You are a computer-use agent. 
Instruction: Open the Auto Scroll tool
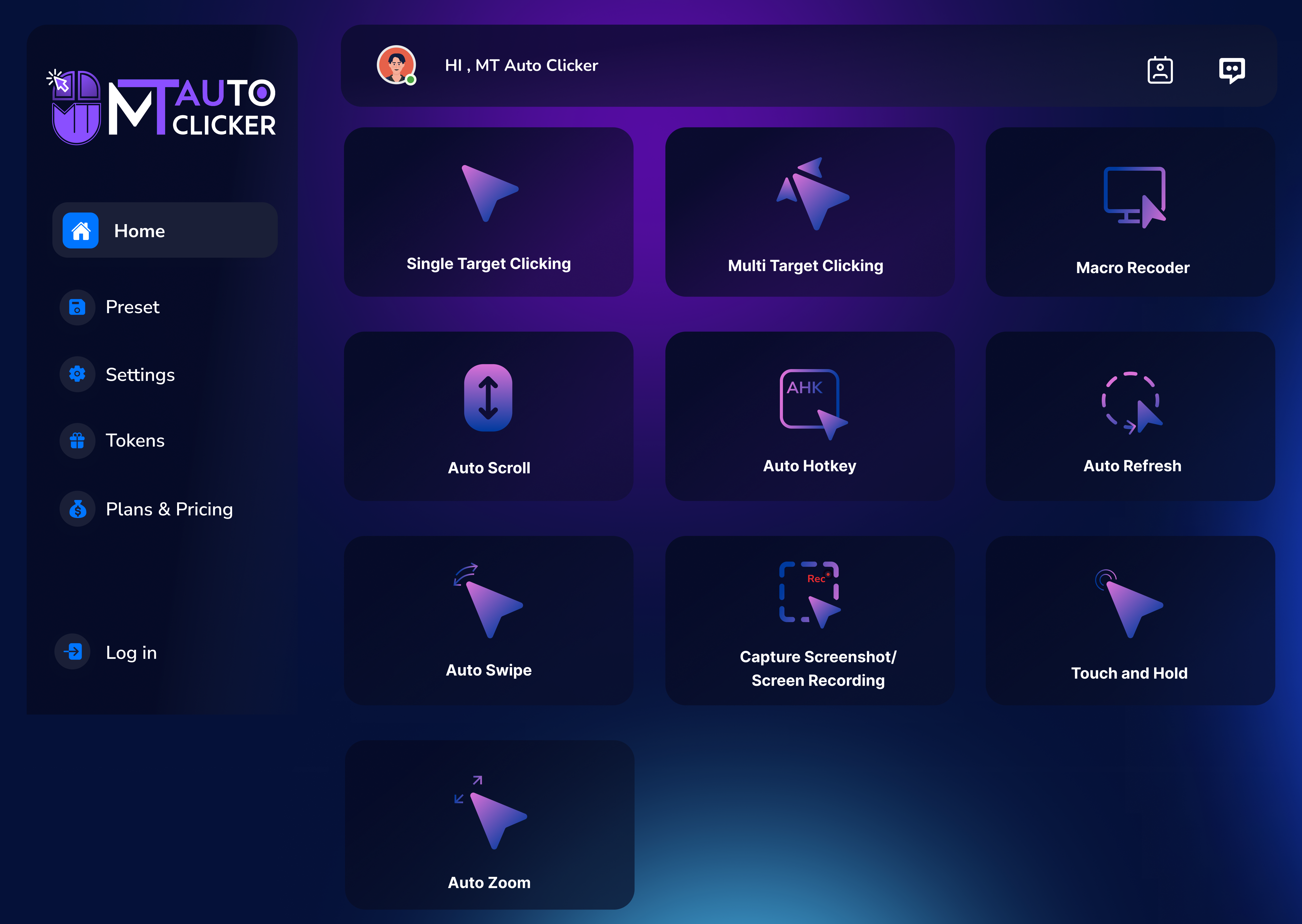(488, 417)
